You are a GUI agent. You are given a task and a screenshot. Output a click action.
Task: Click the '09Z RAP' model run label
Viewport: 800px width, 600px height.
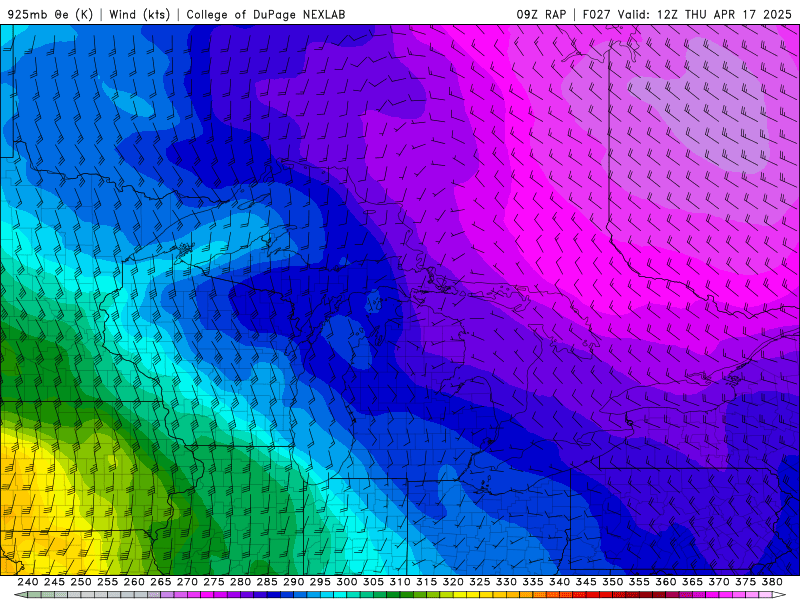coord(541,14)
